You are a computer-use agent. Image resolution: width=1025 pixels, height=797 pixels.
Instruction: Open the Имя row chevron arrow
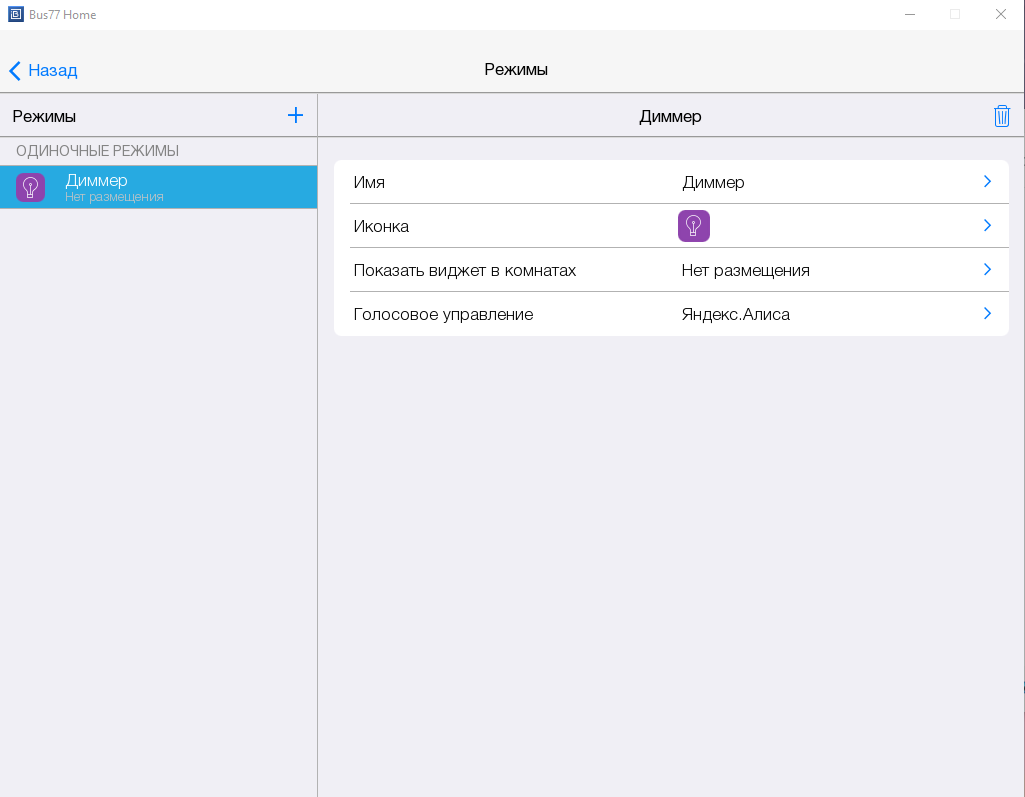pyautogui.click(x=986, y=182)
